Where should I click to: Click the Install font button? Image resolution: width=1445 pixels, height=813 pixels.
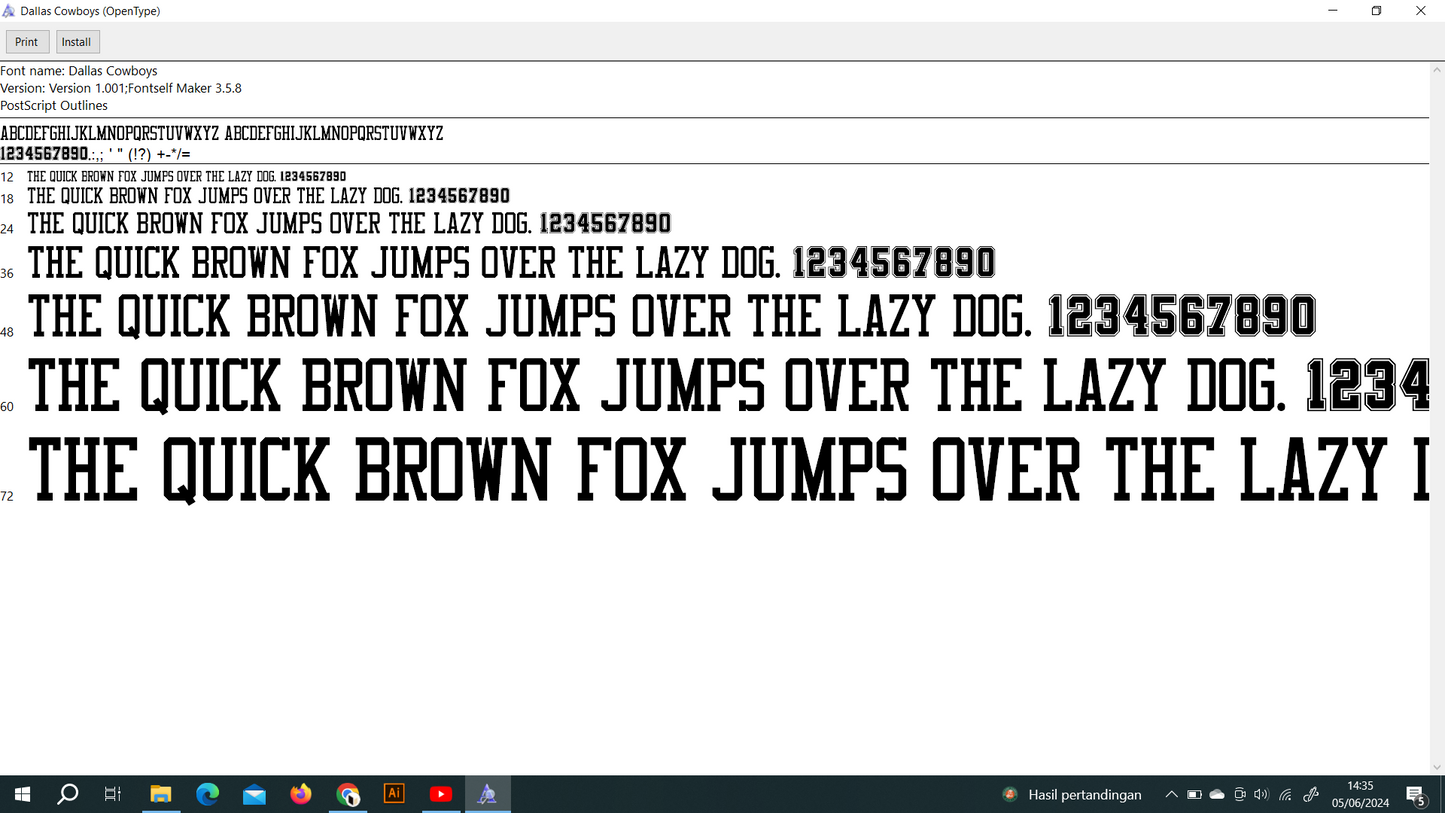coord(77,42)
